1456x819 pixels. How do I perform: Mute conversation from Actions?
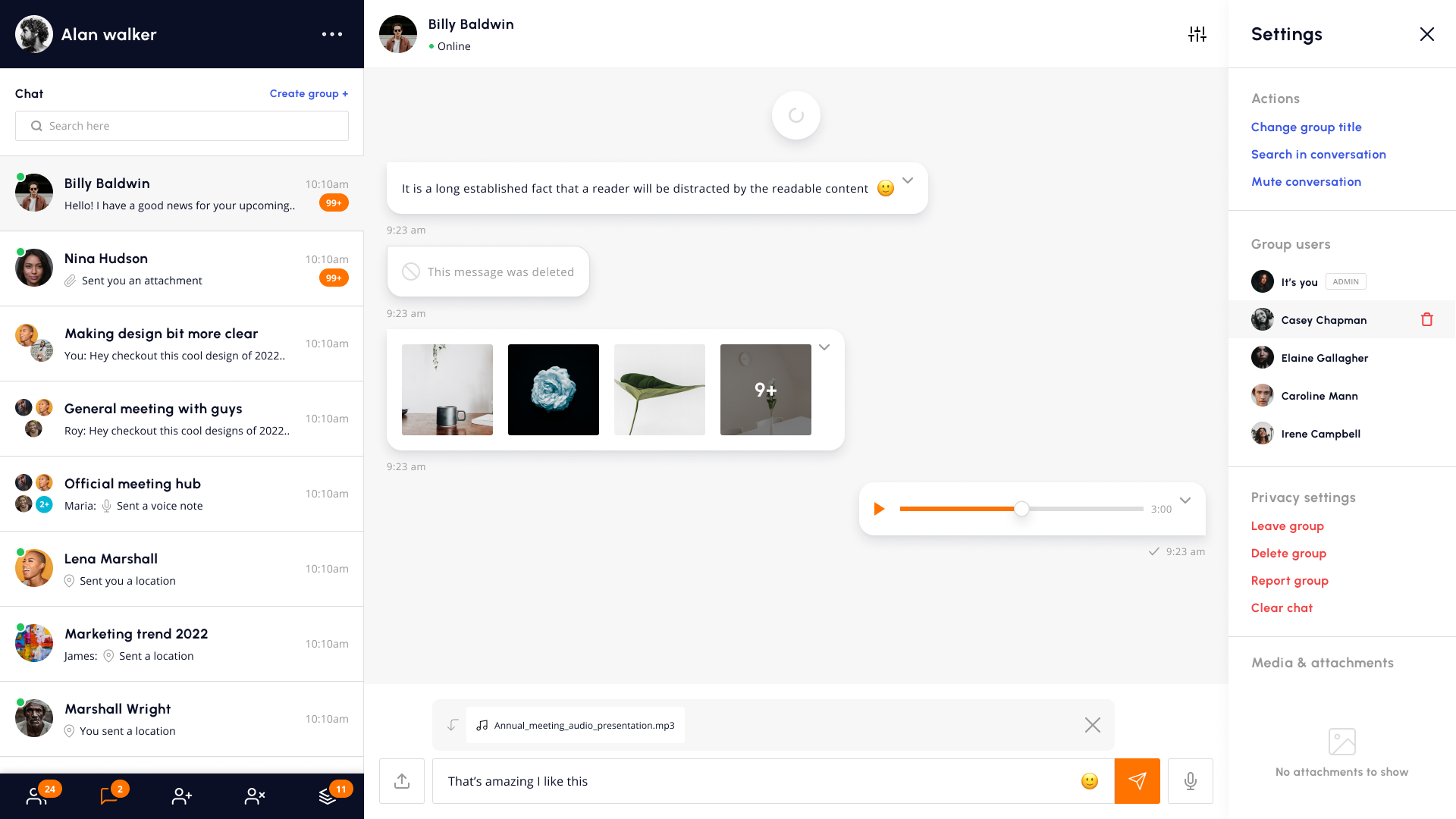coord(1306,181)
